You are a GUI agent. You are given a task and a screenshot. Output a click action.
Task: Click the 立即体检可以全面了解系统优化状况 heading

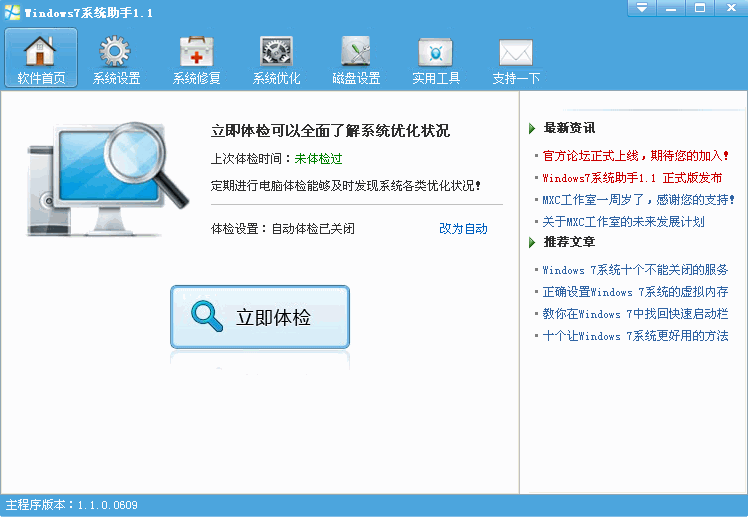(330, 131)
